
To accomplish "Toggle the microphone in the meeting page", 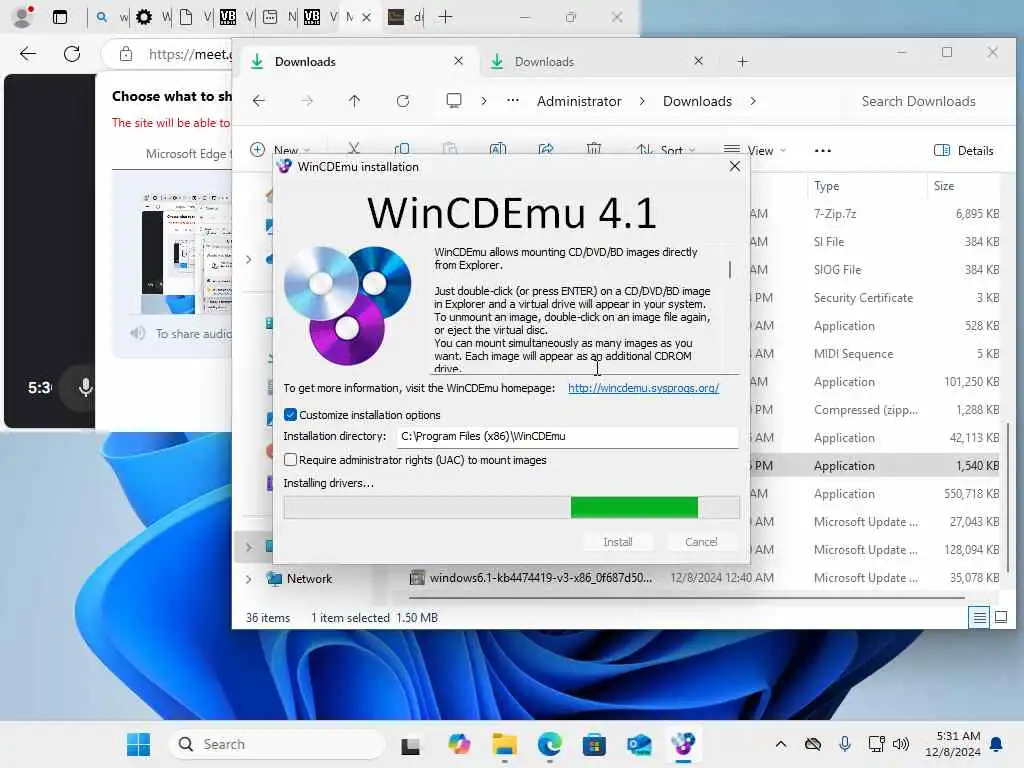I will click(85, 388).
